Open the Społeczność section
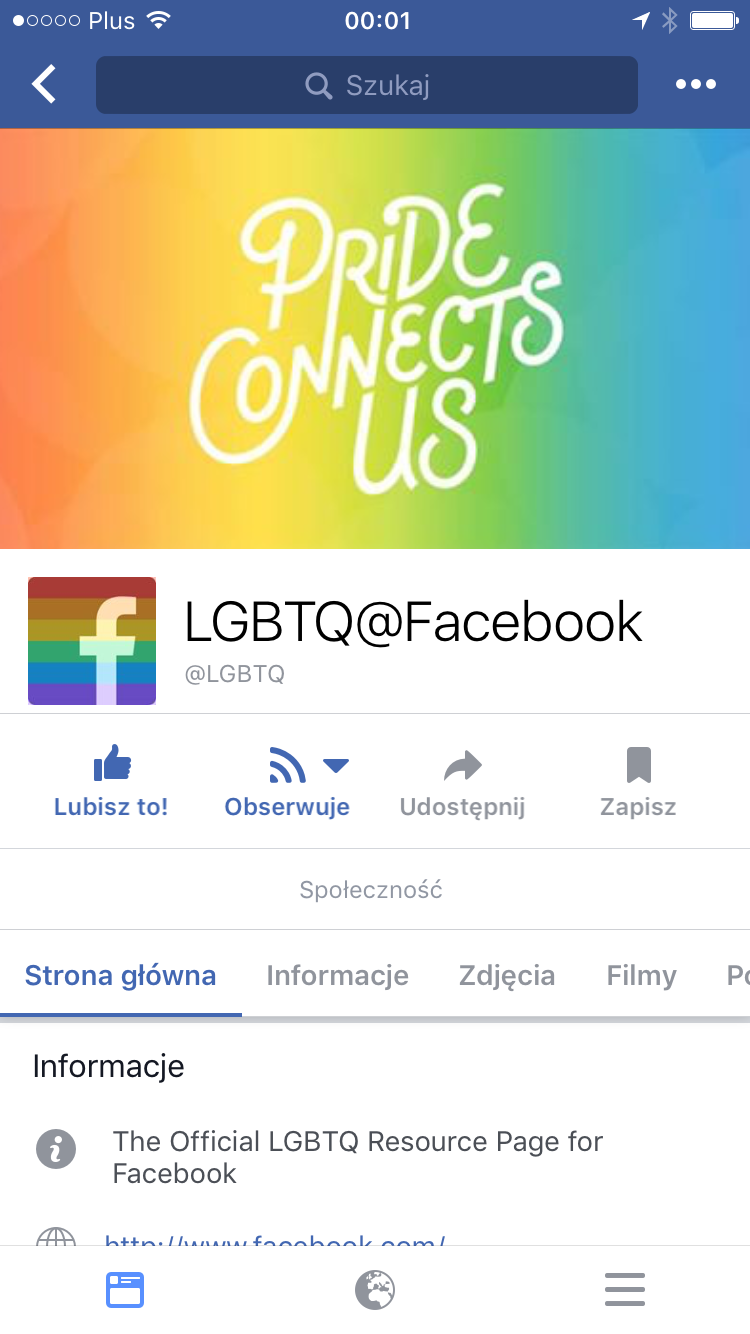Image resolution: width=750 pixels, height=1334 pixels. click(x=371, y=890)
